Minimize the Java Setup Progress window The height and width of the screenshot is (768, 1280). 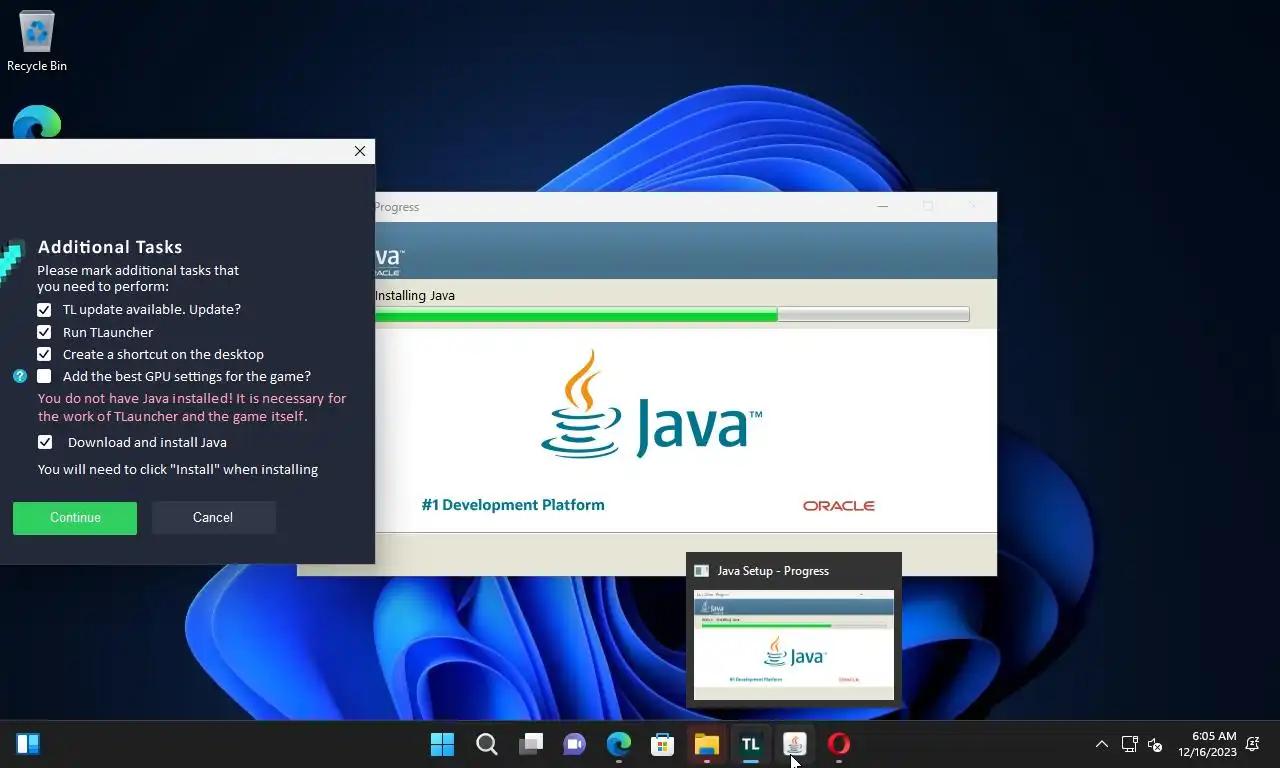[882, 207]
